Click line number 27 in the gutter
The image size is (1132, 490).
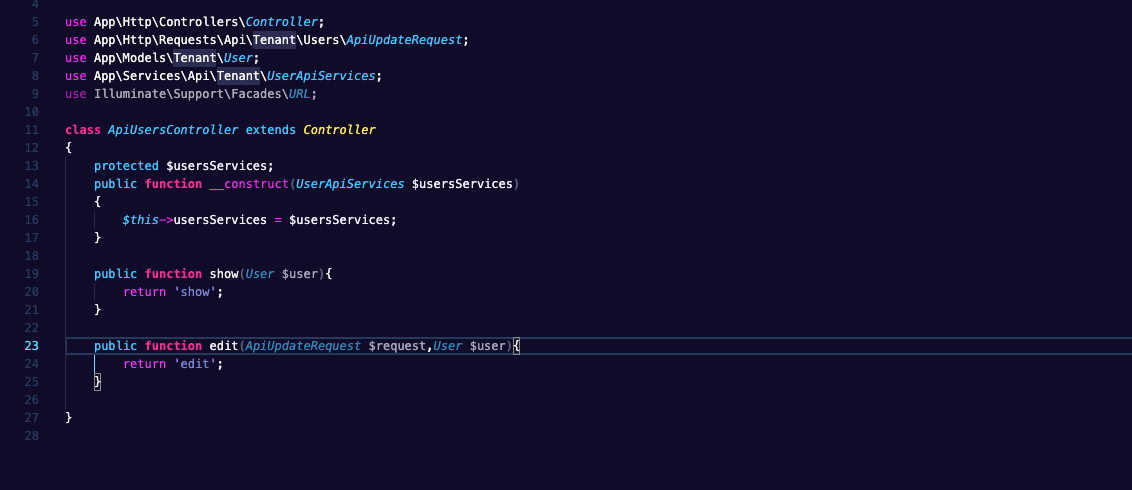(31, 417)
